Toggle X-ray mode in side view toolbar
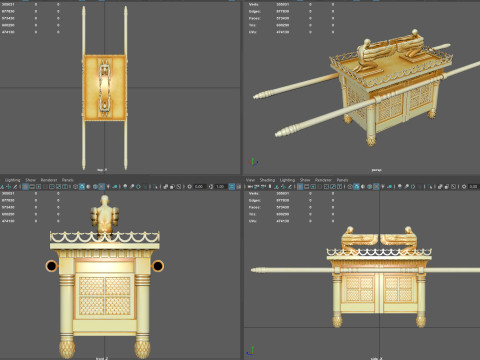480x360 pixels. [440, 187]
